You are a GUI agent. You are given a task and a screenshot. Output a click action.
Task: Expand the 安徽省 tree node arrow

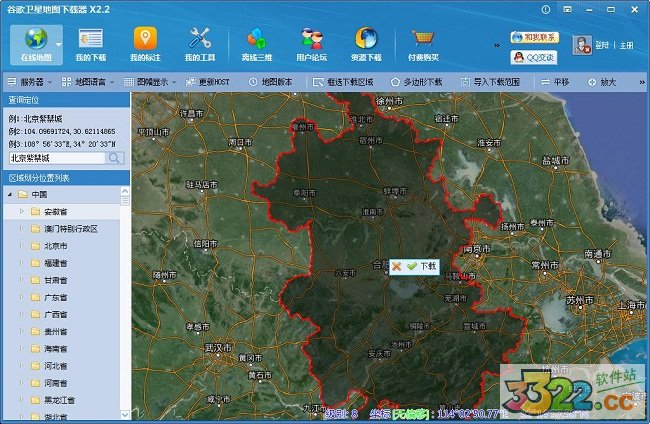pyautogui.click(x=21, y=211)
